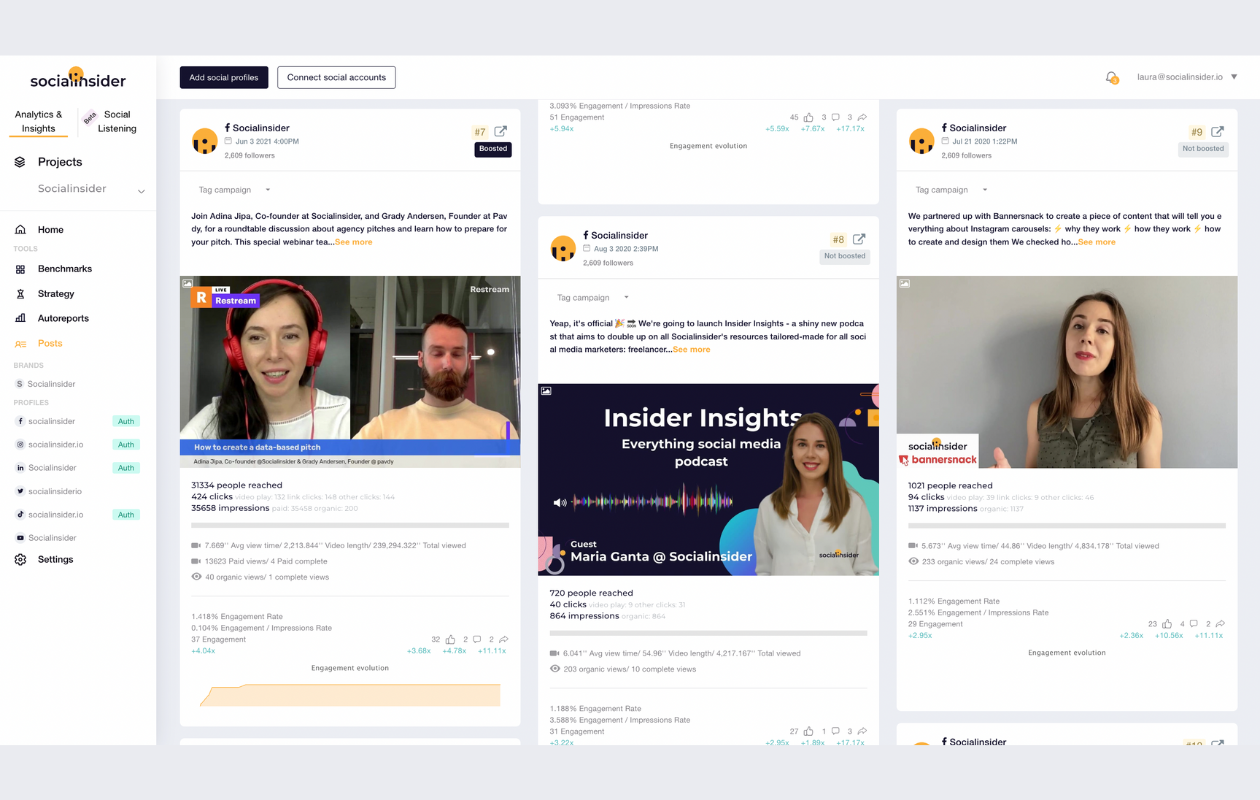Click Auth badge next to LinkedIn Socialinsider
This screenshot has height=800, width=1260.
(126, 468)
